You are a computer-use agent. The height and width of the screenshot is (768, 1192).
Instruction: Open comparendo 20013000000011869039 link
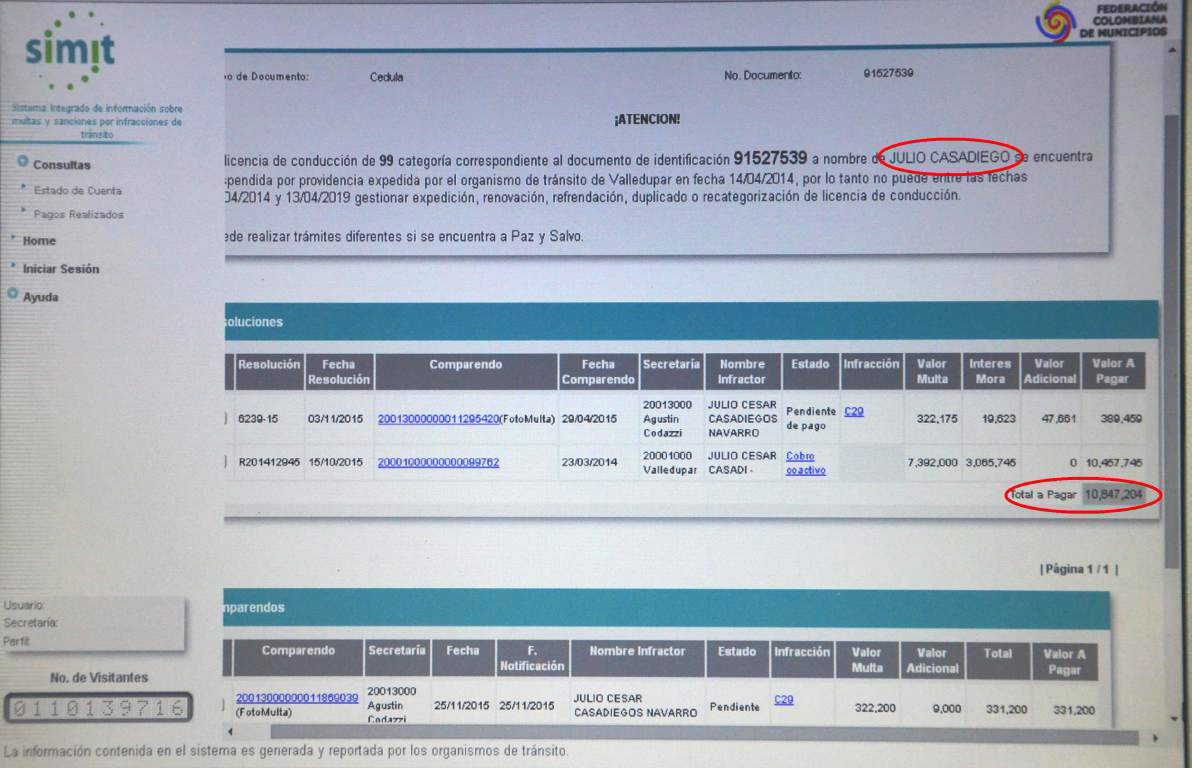297,698
